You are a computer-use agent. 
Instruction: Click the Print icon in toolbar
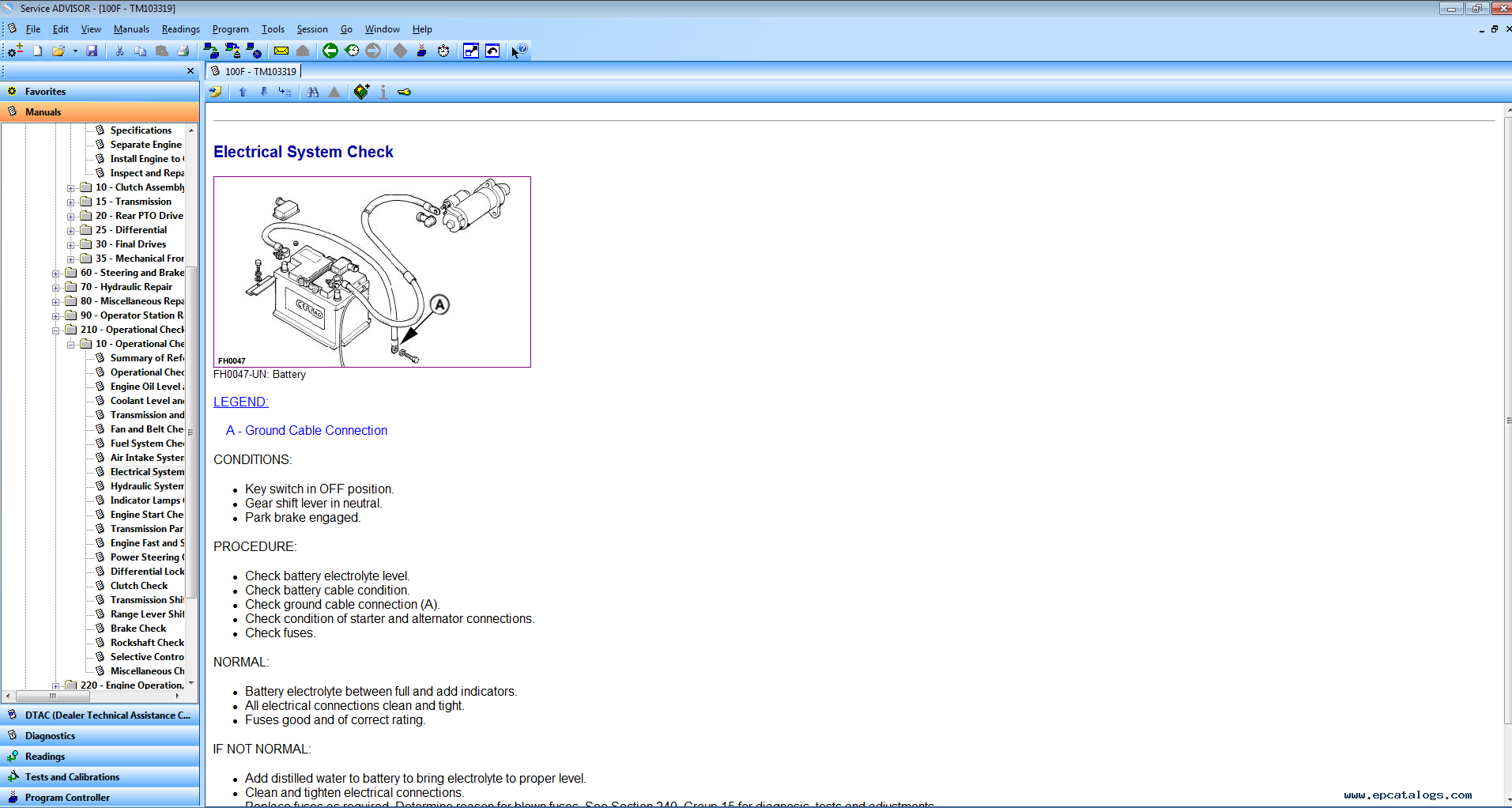tap(183, 51)
